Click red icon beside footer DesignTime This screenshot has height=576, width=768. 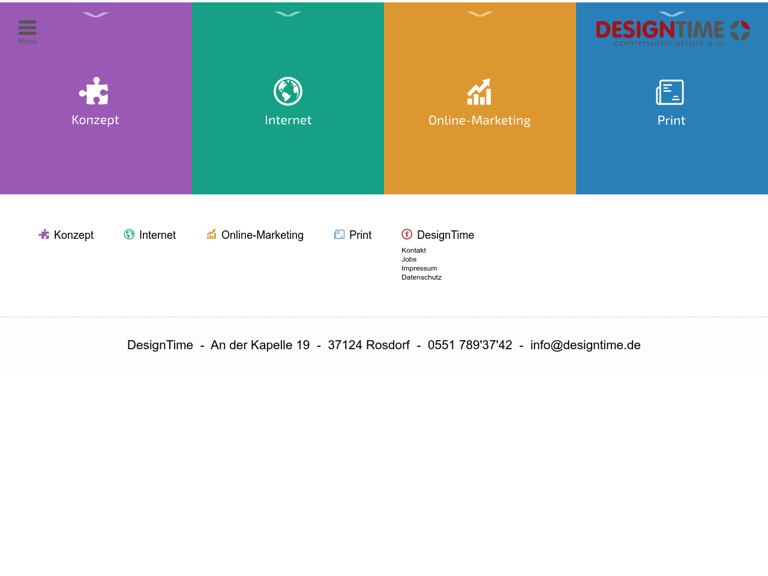tap(407, 235)
